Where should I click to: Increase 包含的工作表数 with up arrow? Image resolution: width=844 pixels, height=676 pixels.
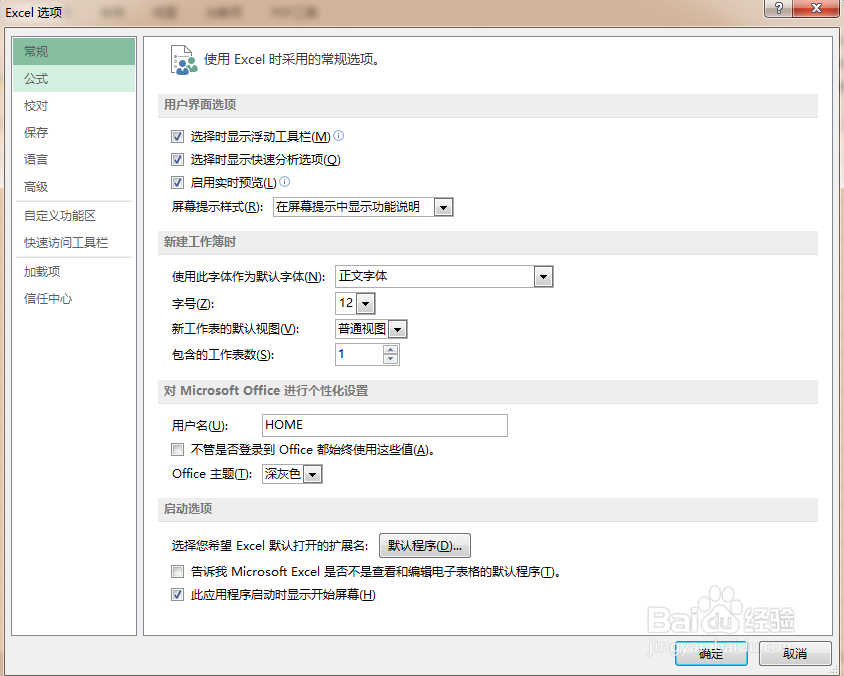[x=390, y=350]
